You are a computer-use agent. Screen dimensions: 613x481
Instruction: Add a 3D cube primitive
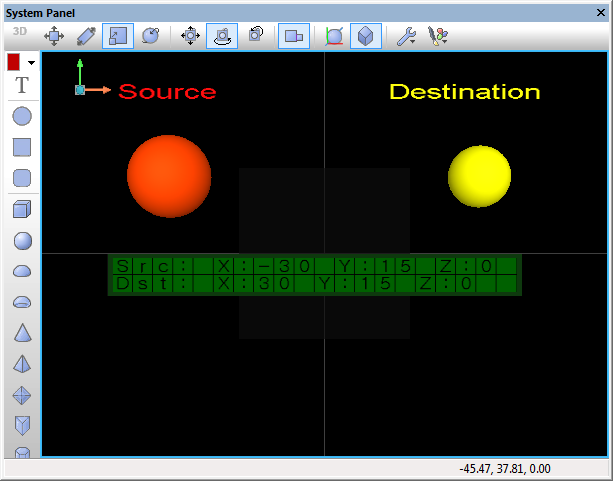(x=22, y=209)
